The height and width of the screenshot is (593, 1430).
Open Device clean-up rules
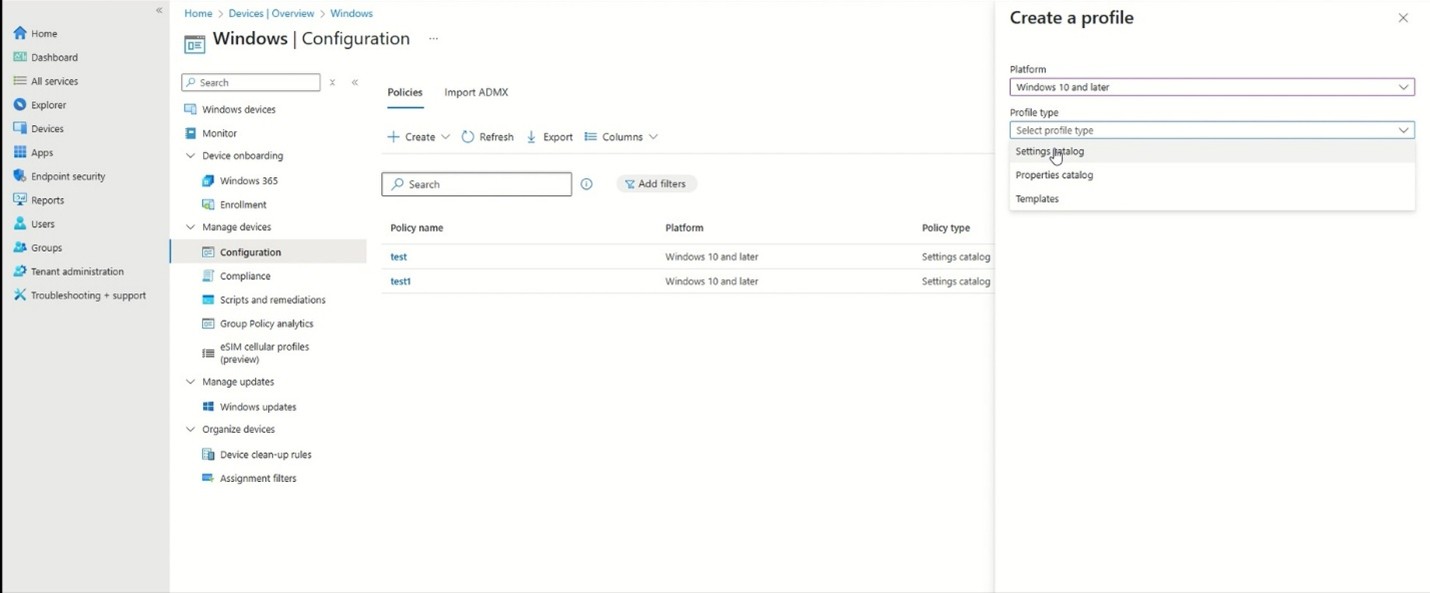point(265,454)
